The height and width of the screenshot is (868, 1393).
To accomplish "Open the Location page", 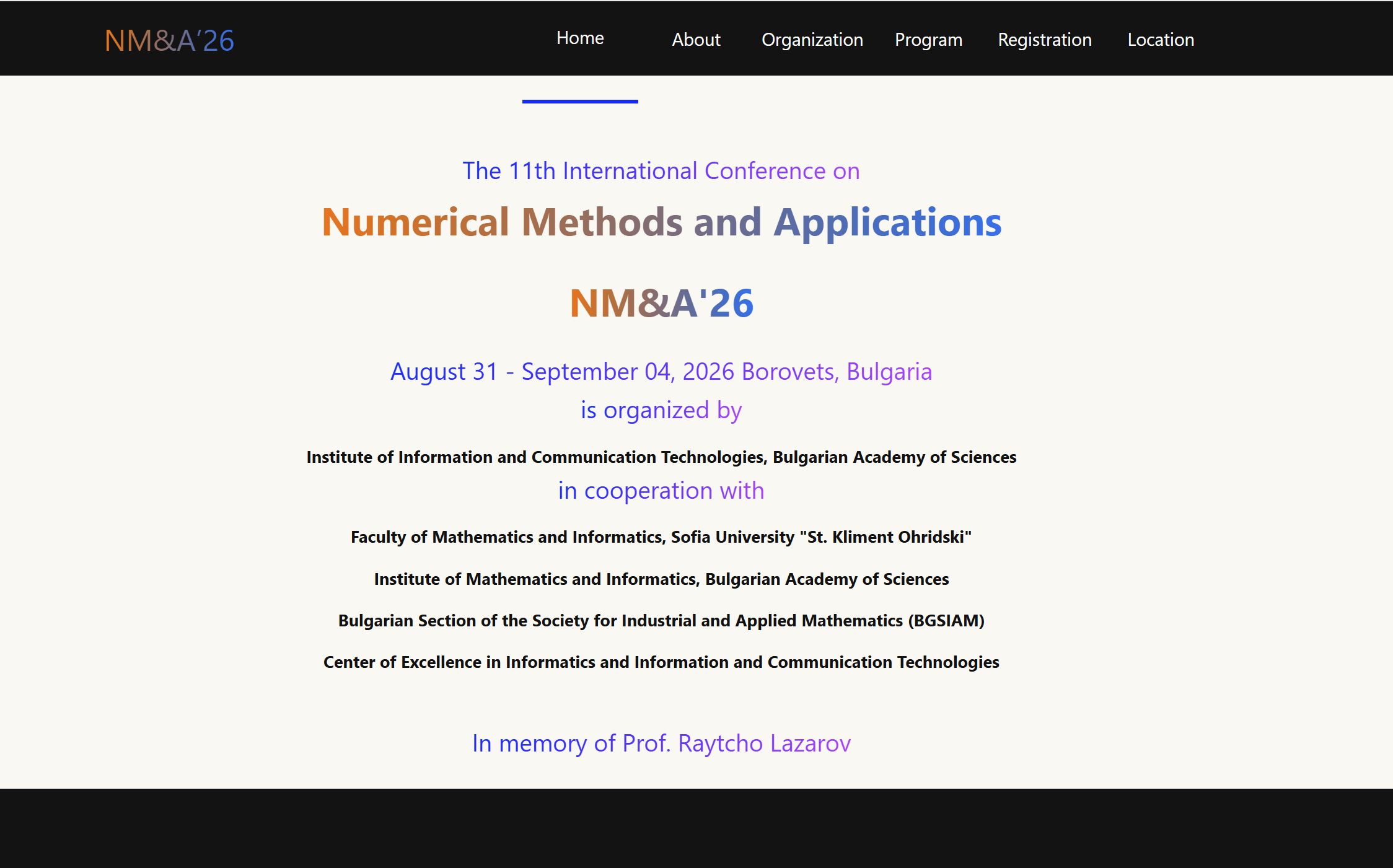I will 1160,40.
